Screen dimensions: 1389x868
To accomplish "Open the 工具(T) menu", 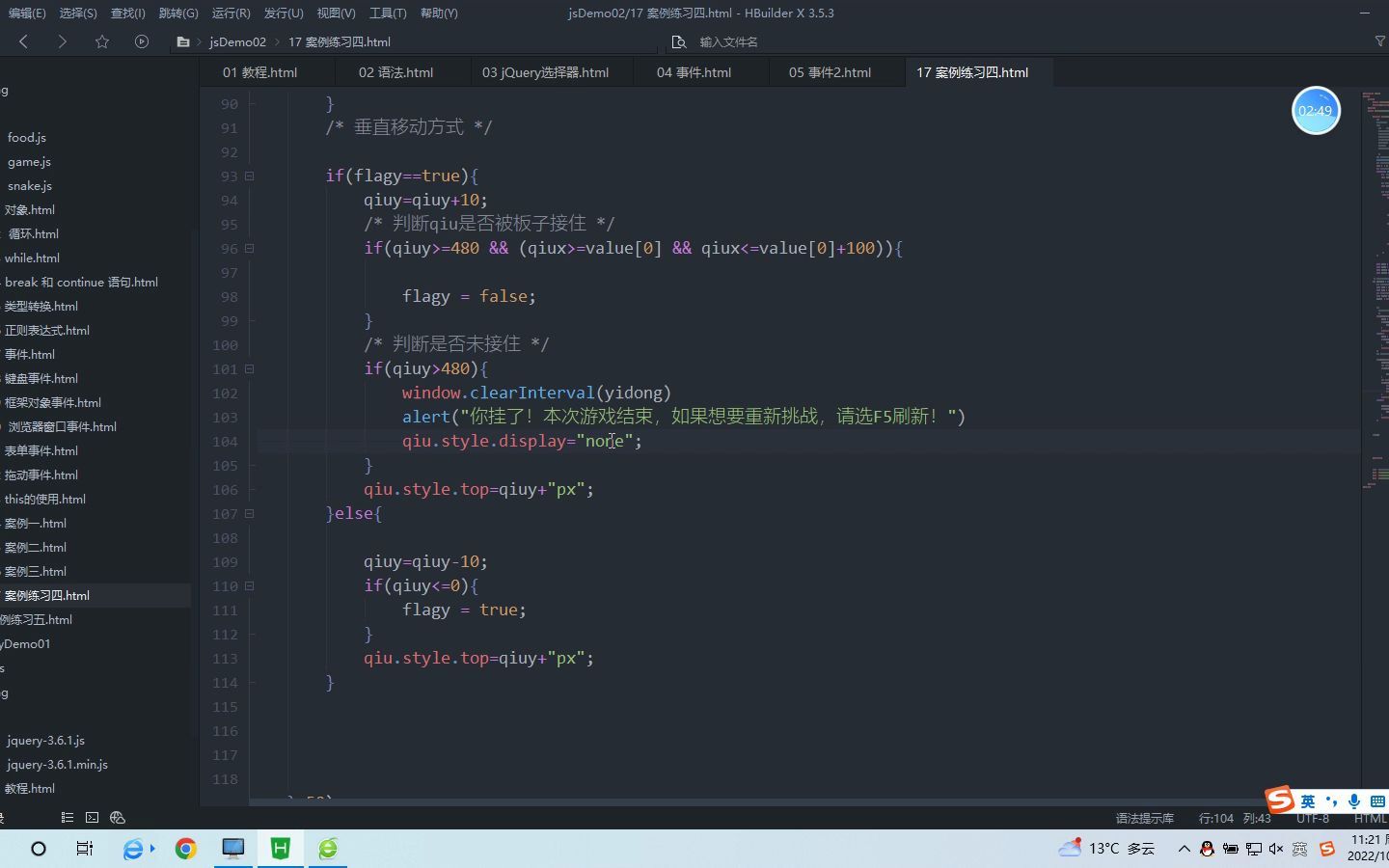I will coord(388,13).
